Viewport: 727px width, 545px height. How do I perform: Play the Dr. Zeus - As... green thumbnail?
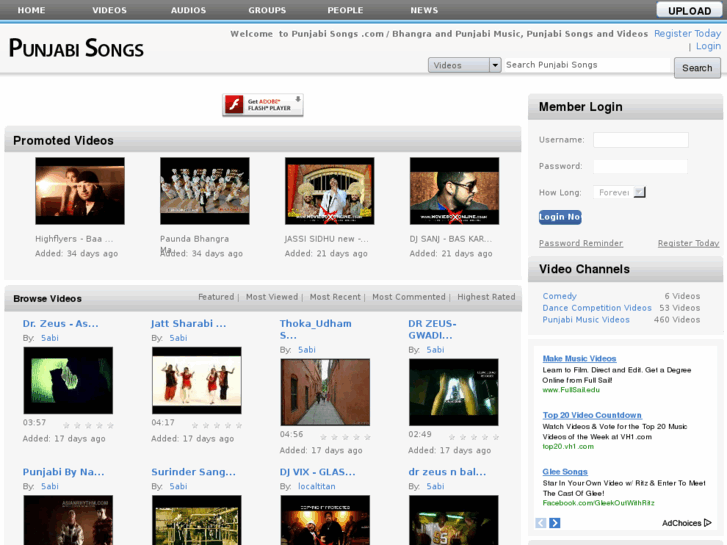[x=68, y=380]
